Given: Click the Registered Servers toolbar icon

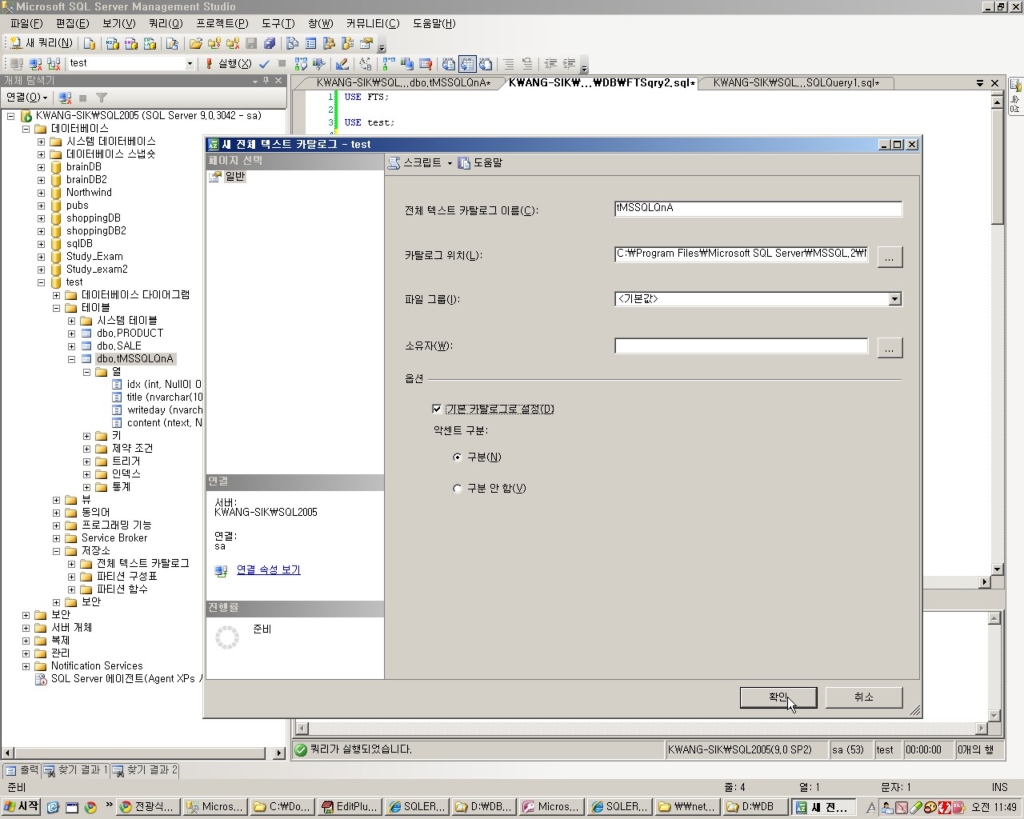Looking at the screenshot, I should tap(292, 44).
